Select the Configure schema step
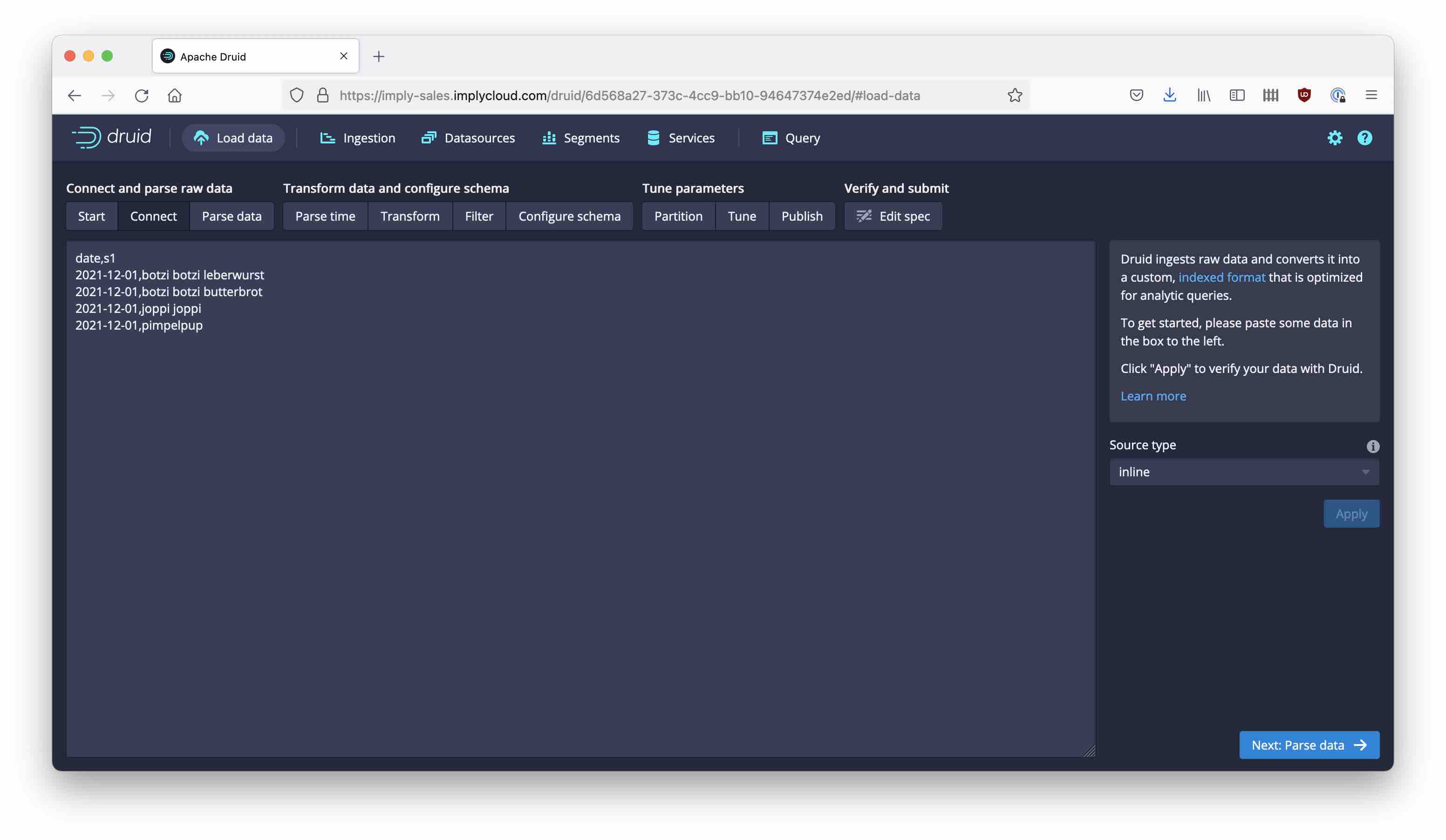This screenshot has width=1446, height=840. (x=569, y=216)
